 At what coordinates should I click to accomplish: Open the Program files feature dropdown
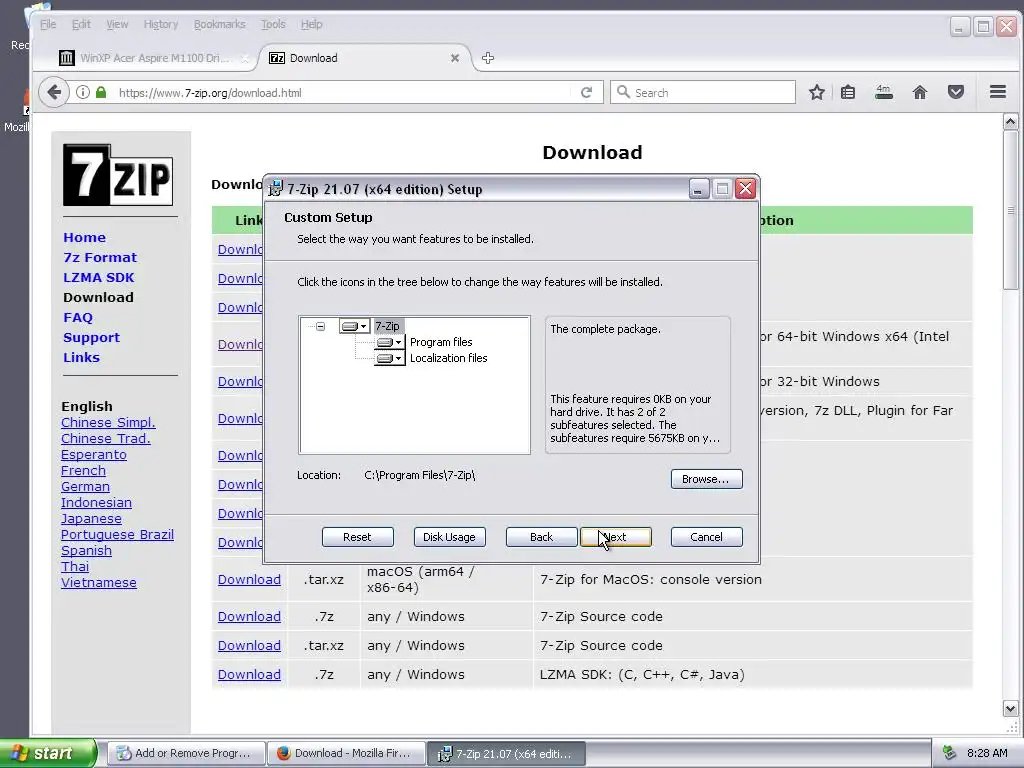(389, 342)
